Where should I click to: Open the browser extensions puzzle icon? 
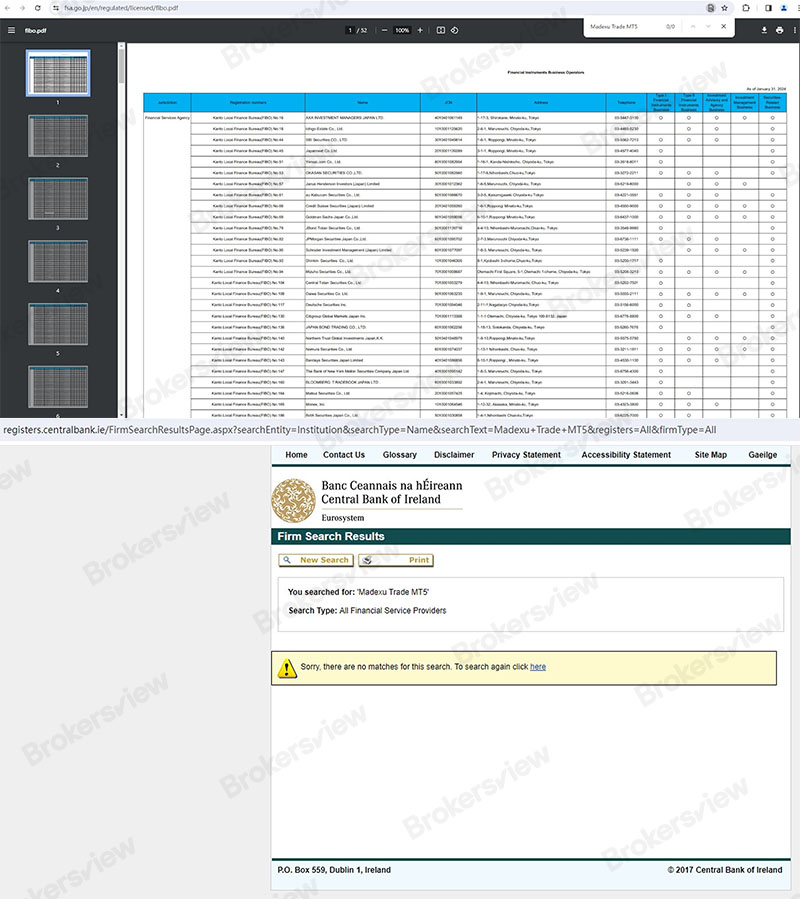click(746, 8)
